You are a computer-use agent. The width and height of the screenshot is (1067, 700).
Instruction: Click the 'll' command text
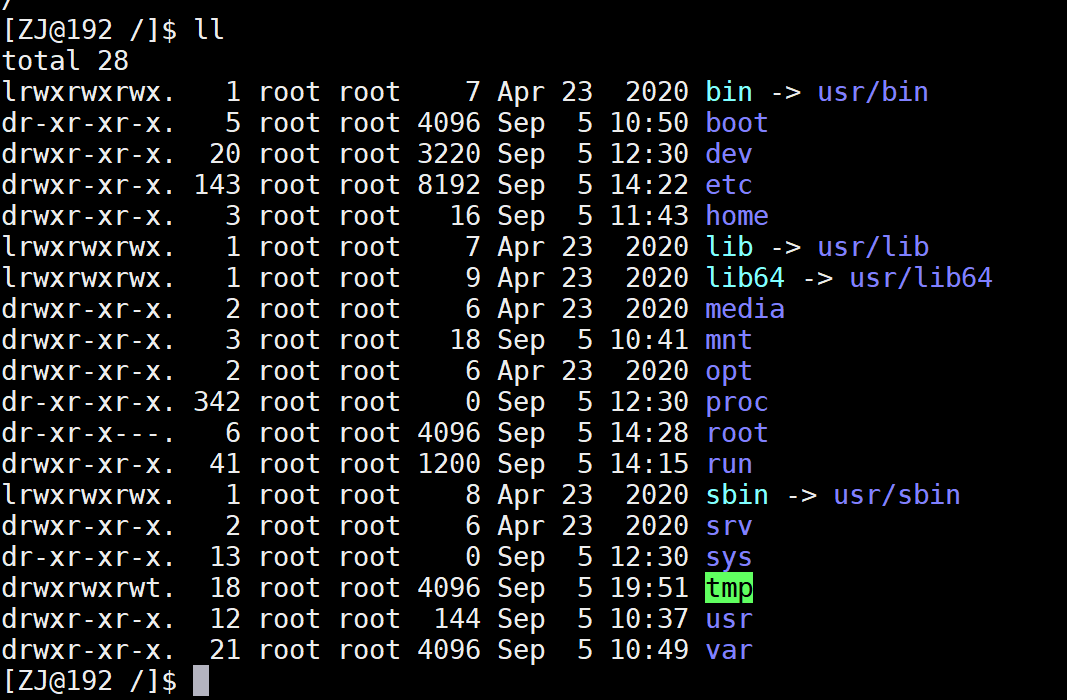[208, 30]
